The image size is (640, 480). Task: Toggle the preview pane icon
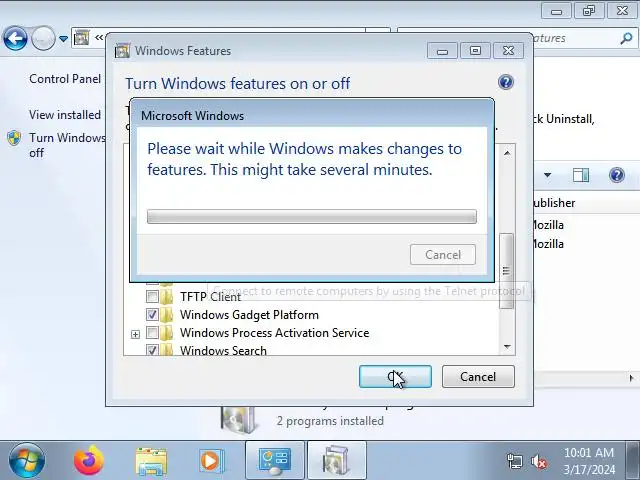[x=581, y=175]
